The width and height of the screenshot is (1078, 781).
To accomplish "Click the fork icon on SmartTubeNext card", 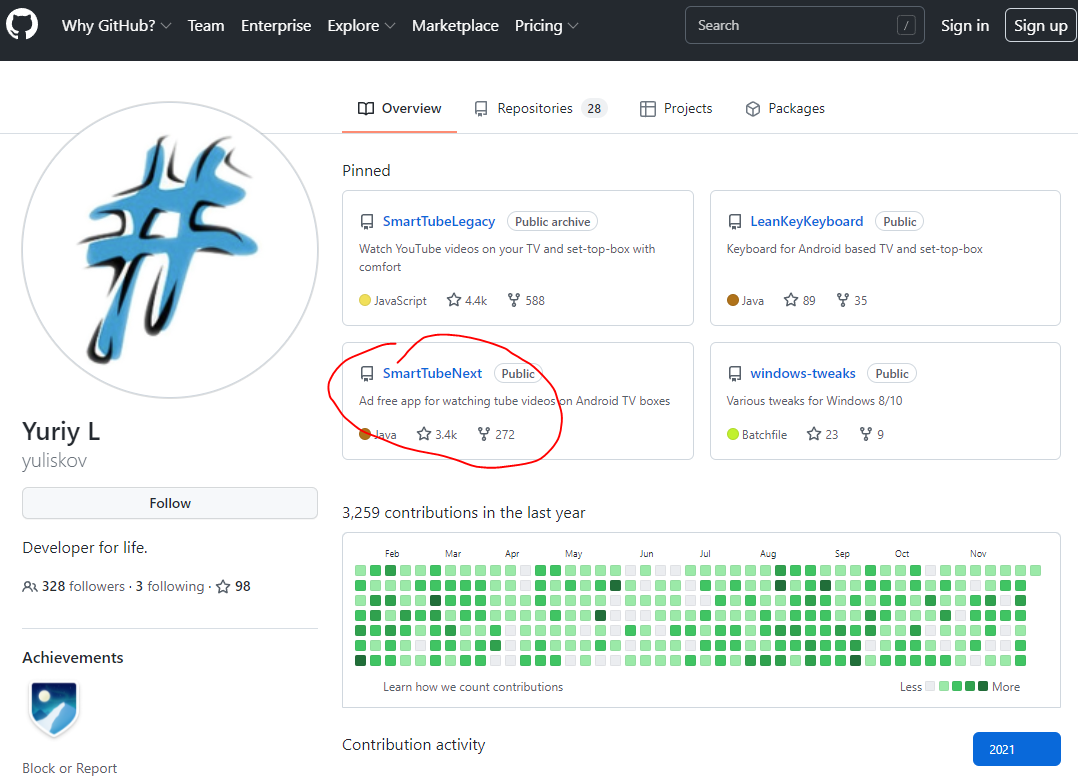I will 484,434.
